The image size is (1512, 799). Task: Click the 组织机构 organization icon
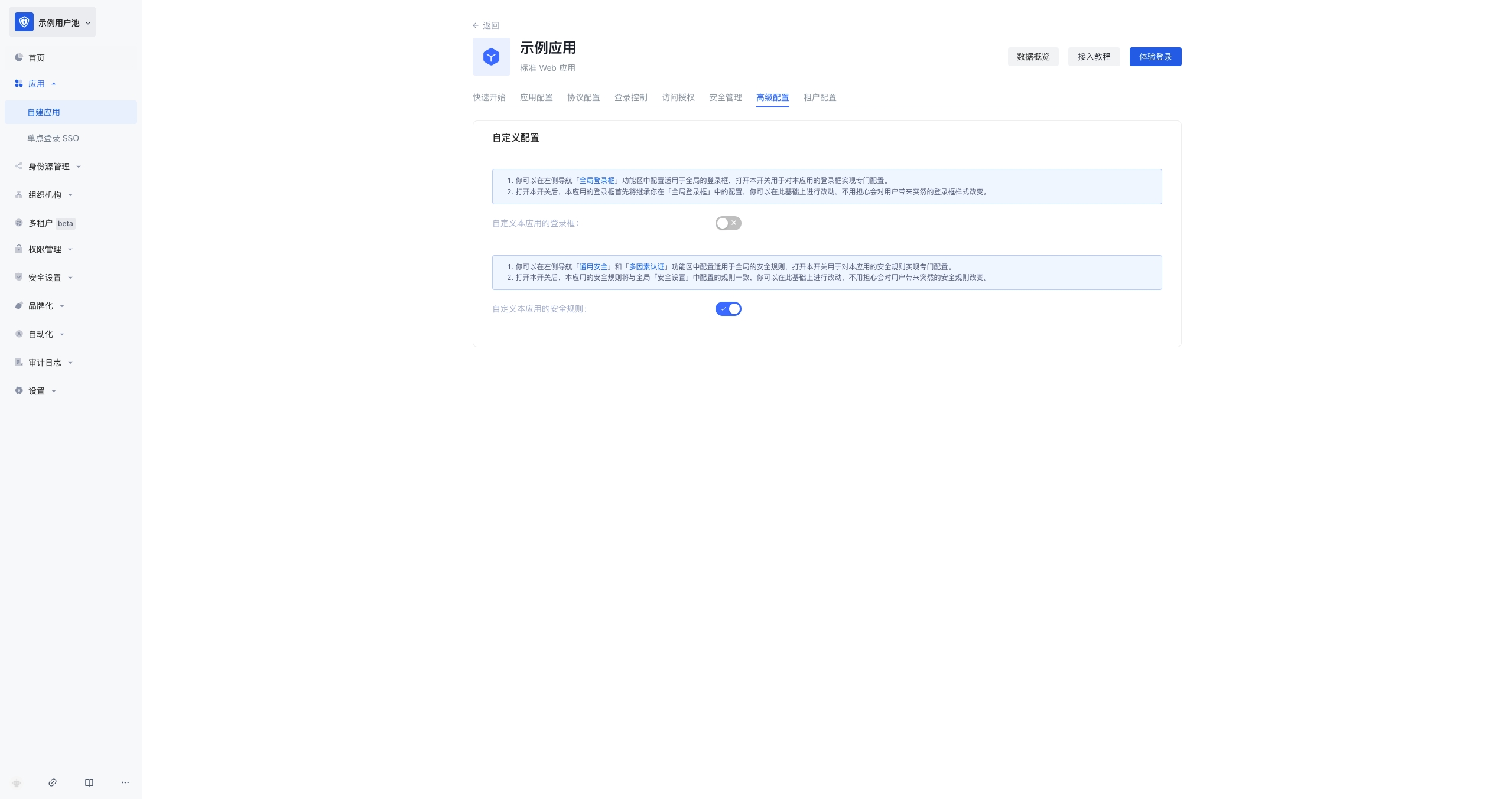click(18, 194)
